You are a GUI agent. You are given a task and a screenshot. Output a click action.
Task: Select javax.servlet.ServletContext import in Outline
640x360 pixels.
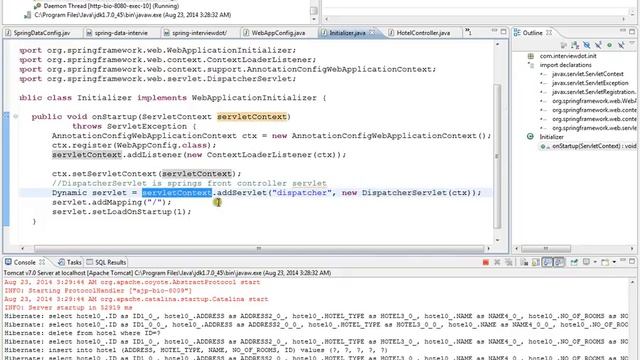(588, 74)
